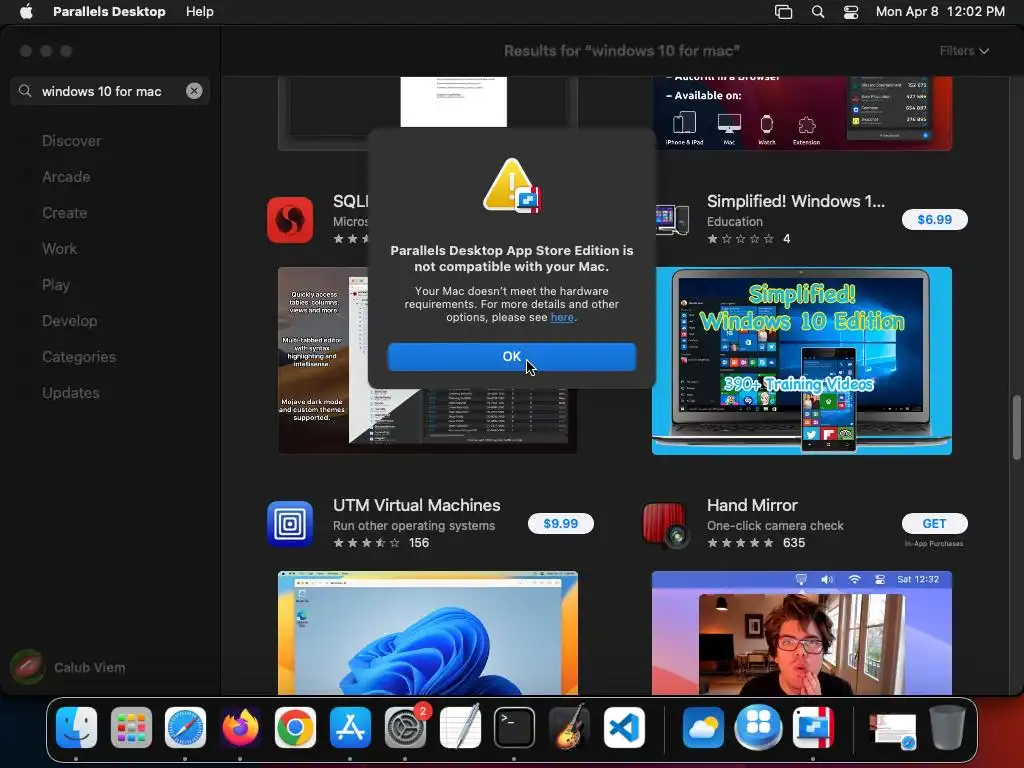Open the Simplified! Windows 10 Edition preview image
This screenshot has height=768, width=1024.
pos(802,360)
